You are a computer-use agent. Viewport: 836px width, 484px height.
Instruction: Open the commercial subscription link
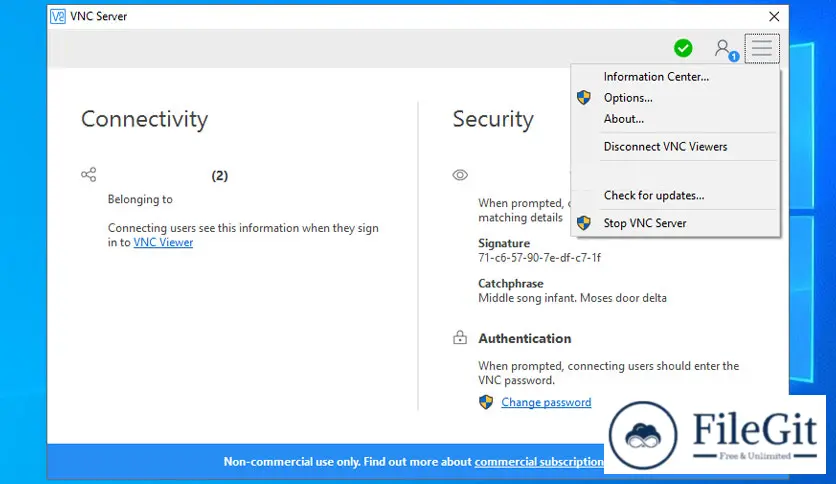pyautogui.click(x=539, y=462)
